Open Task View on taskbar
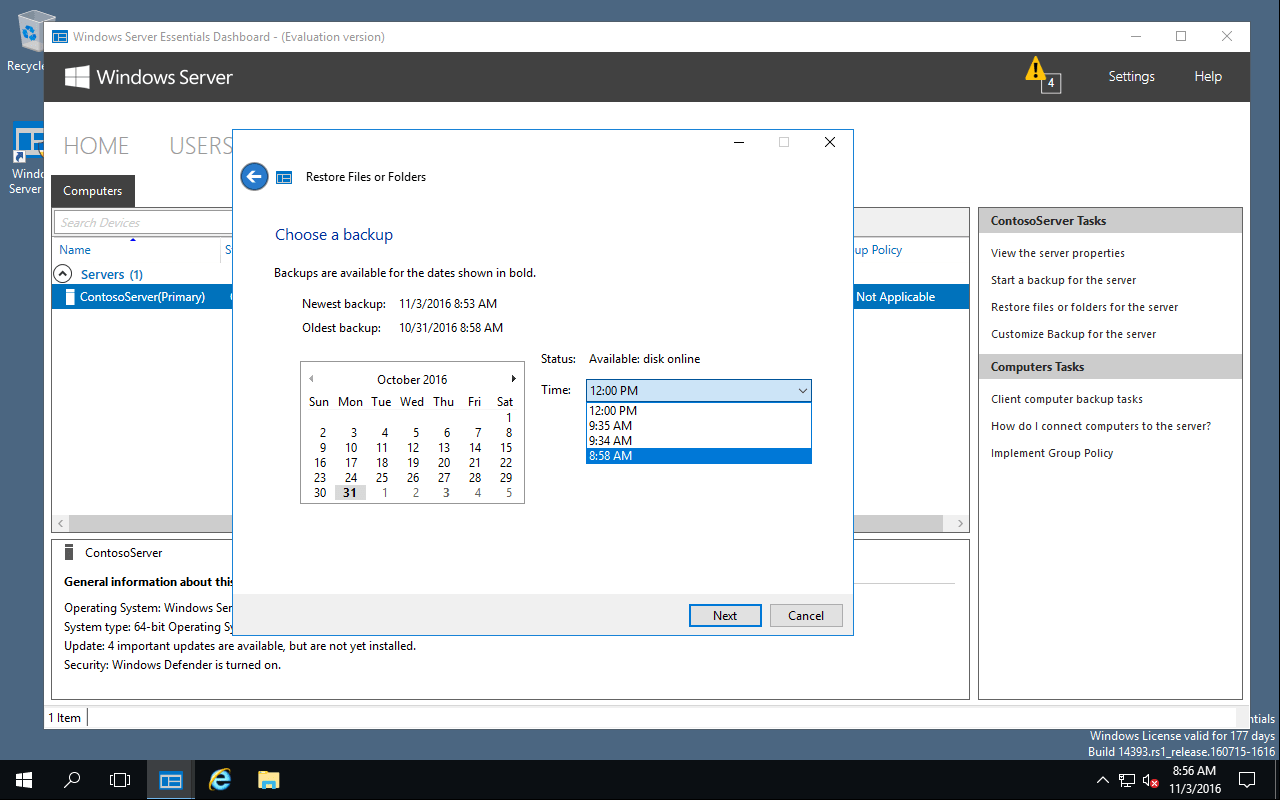 click(x=120, y=780)
